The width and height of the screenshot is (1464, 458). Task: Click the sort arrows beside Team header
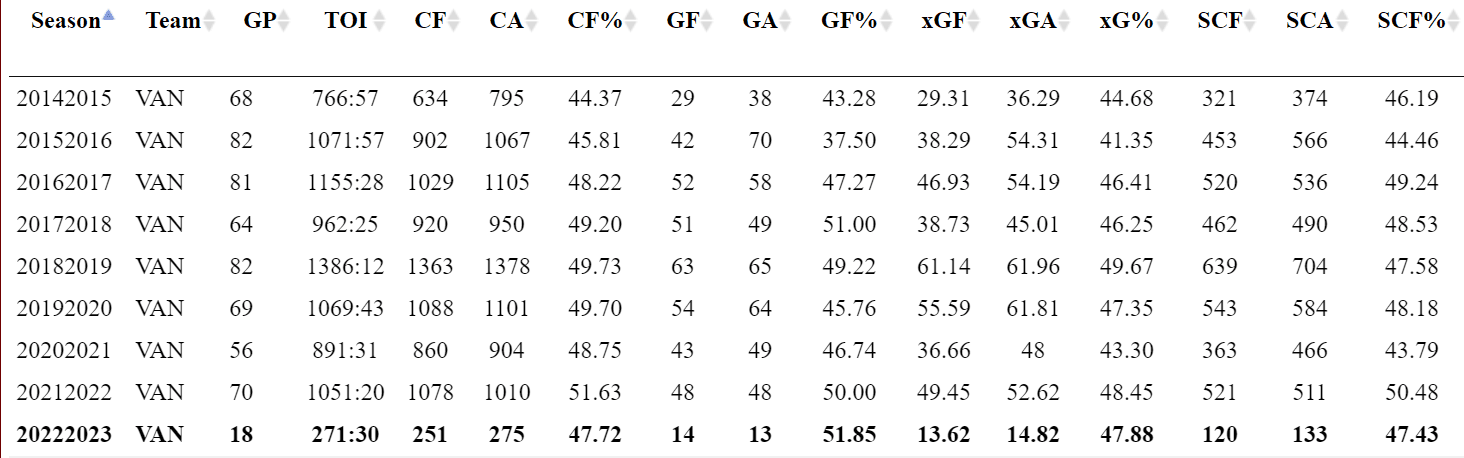click(209, 22)
